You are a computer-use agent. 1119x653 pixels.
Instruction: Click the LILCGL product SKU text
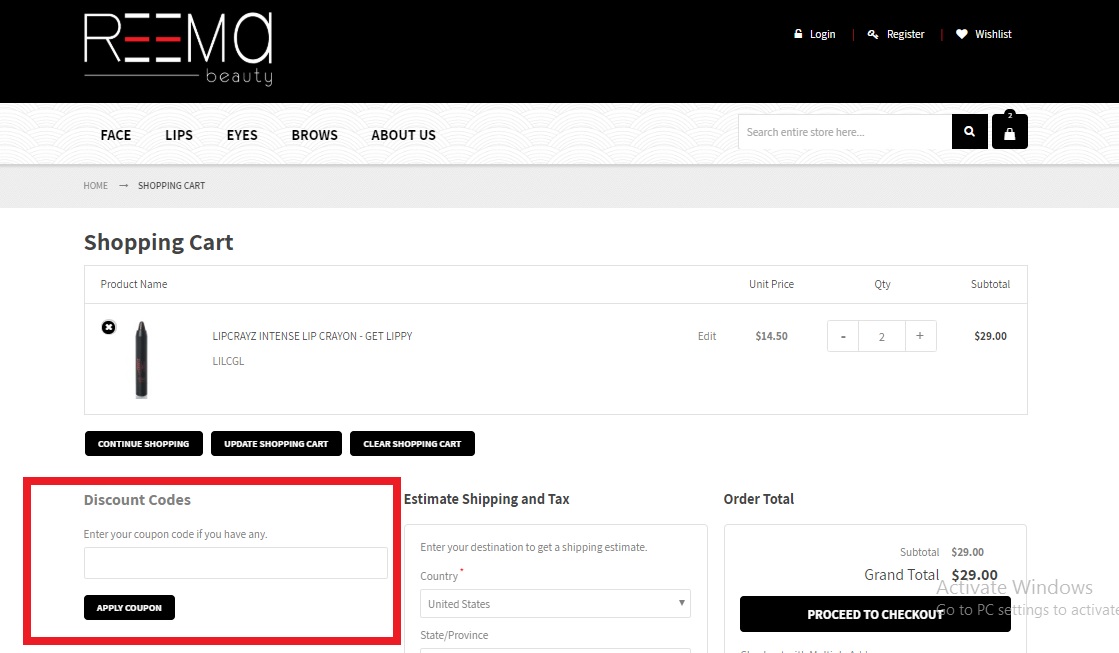click(228, 361)
